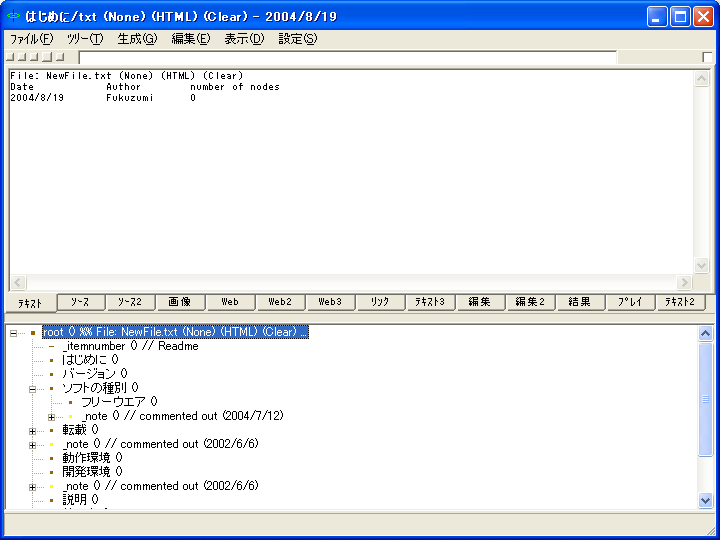
Task: Expand the 転載 tree node
Action: (x=33, y=430)
